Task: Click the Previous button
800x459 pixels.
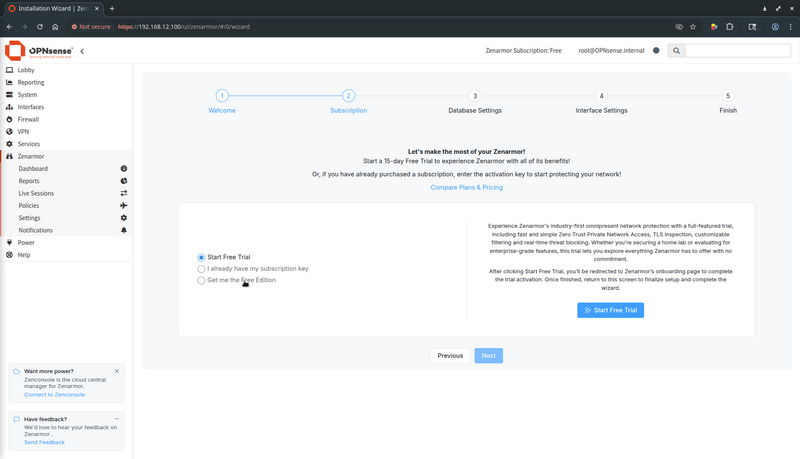Action: 450,355
